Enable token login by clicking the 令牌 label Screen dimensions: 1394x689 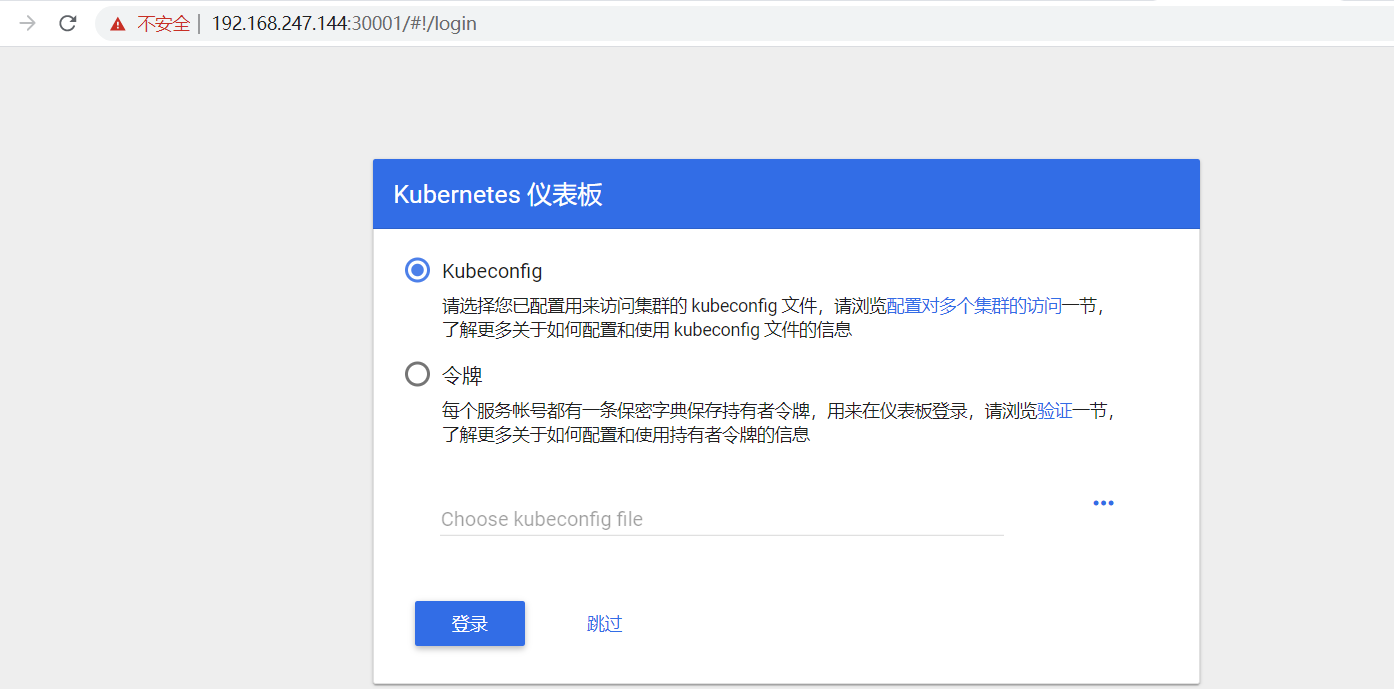(x=462, y=375)
